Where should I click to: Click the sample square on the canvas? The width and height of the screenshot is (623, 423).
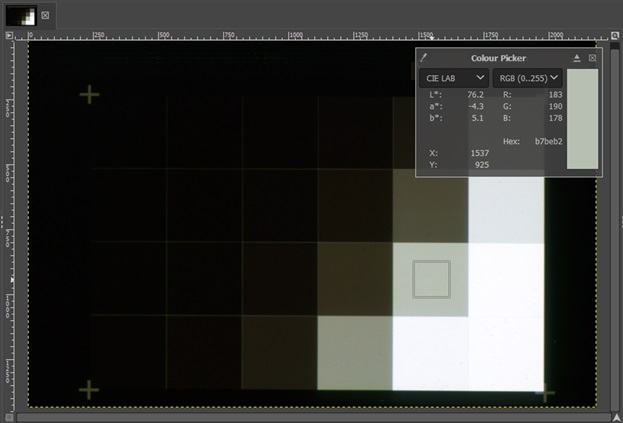431,279
